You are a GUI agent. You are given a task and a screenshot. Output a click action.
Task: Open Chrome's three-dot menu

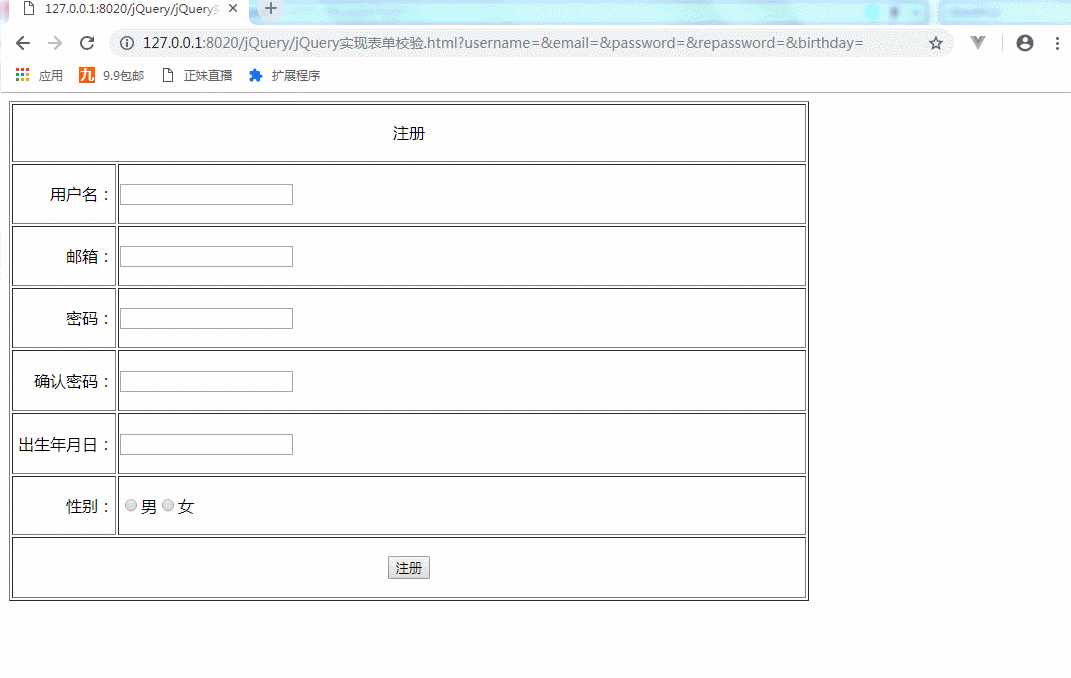pyautogui.click(x=1057, y=43)
